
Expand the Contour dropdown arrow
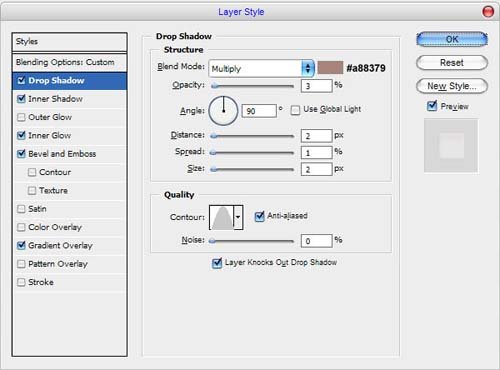point(238,217)
